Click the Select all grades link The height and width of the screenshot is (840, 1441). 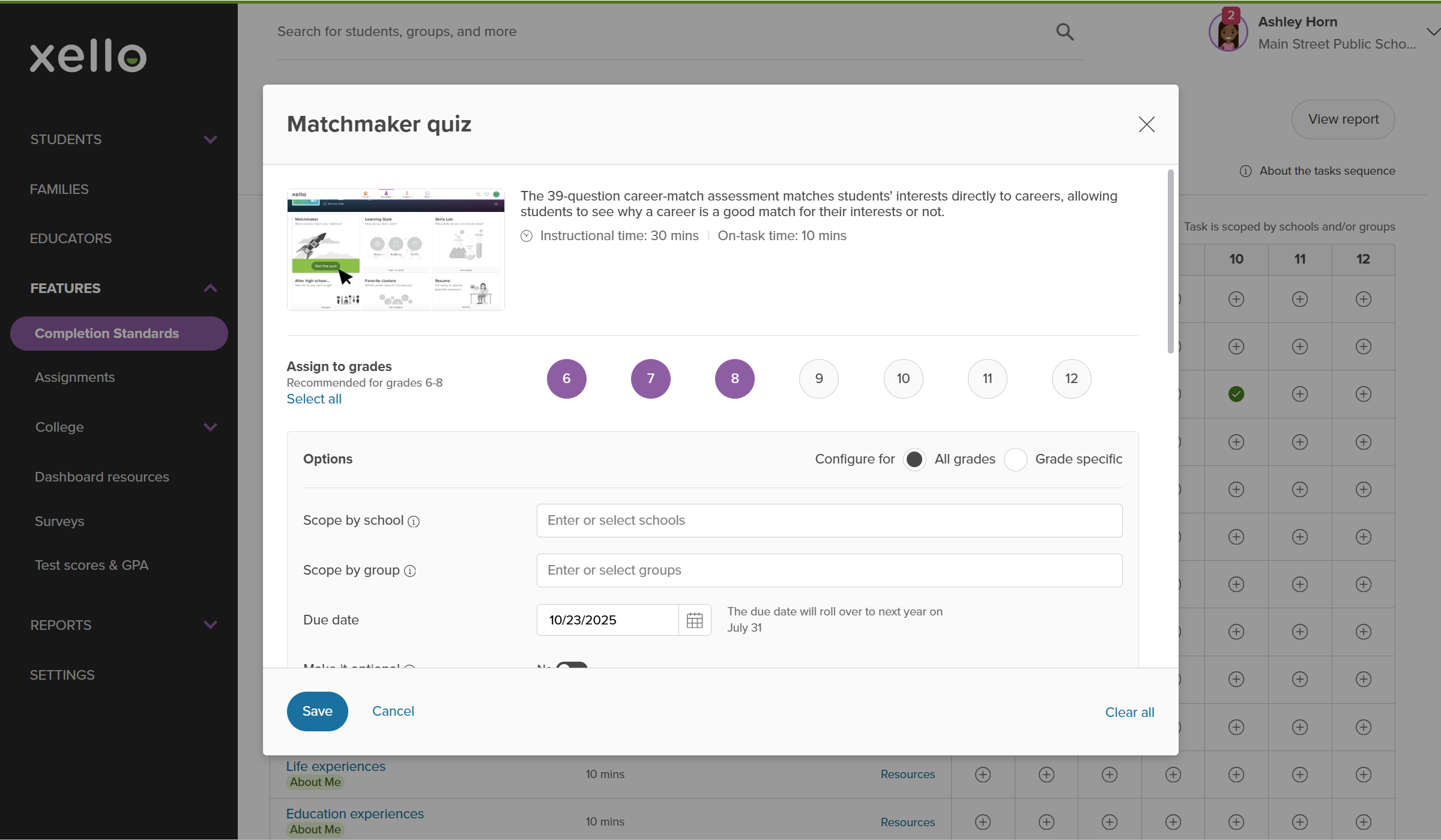tap(314, 399)
